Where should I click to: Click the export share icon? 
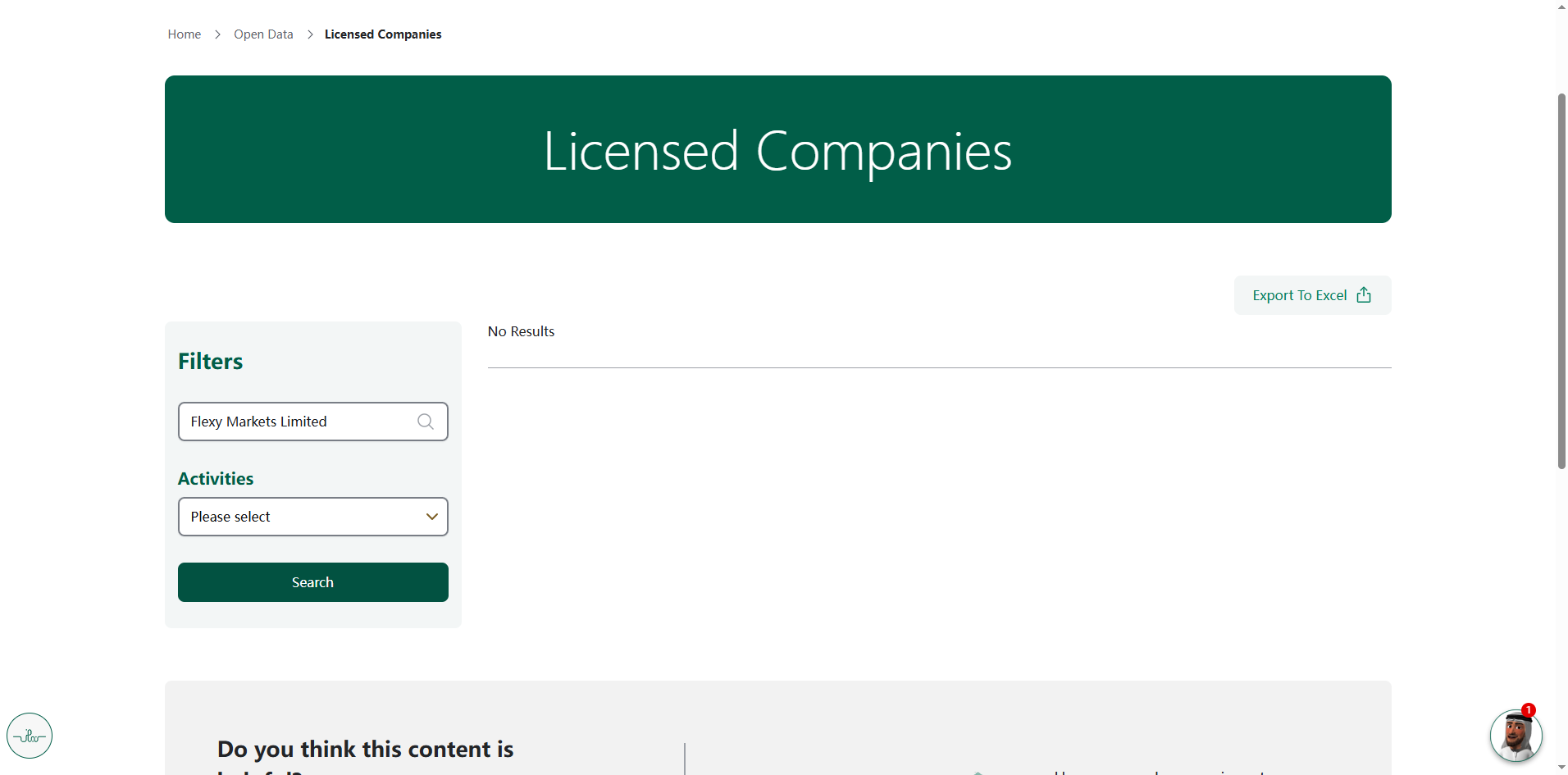(x=1364, y=295)
